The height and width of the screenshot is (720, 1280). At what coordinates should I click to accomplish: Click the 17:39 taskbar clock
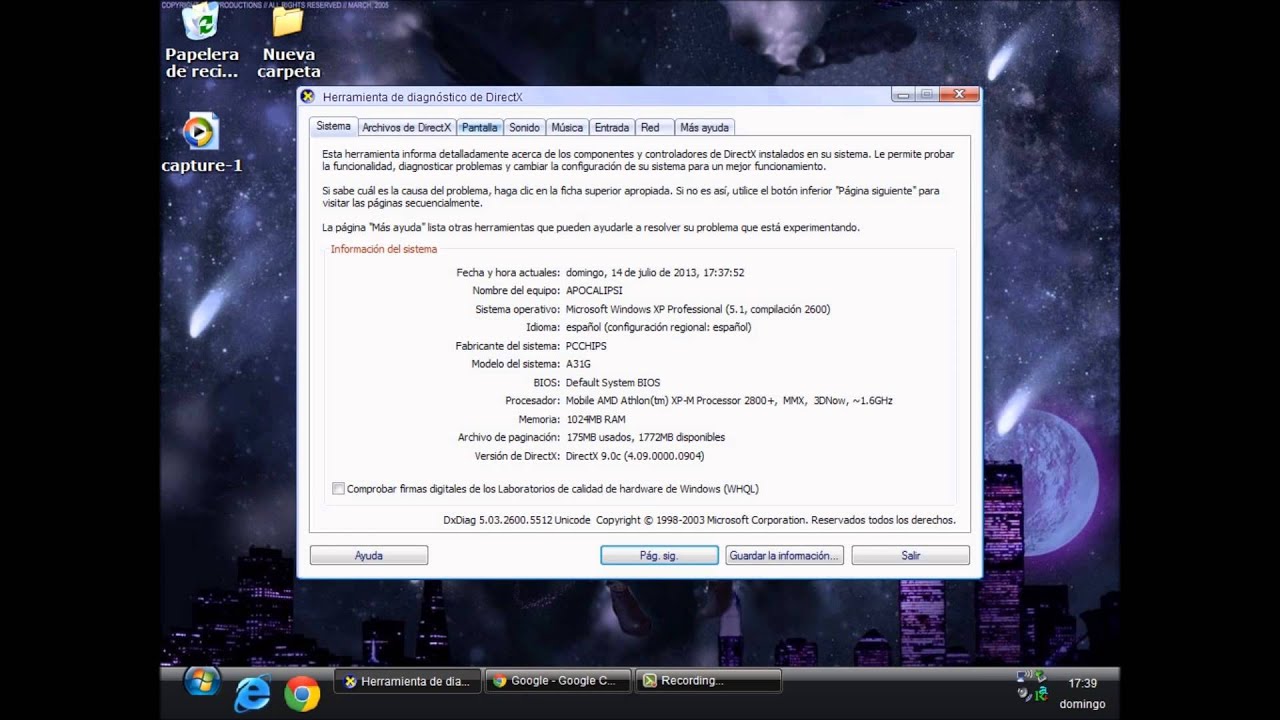pos(1082,684)
